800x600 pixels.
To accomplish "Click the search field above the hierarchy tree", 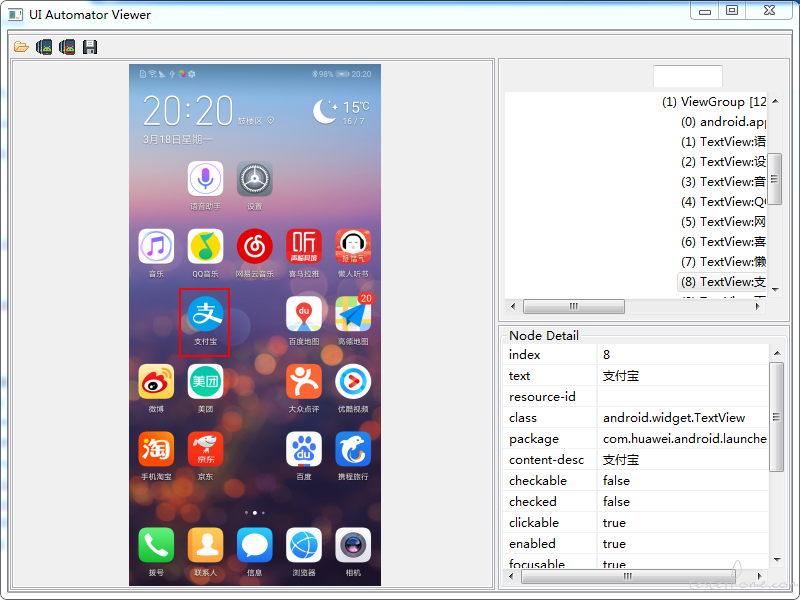I will (688, 76).
